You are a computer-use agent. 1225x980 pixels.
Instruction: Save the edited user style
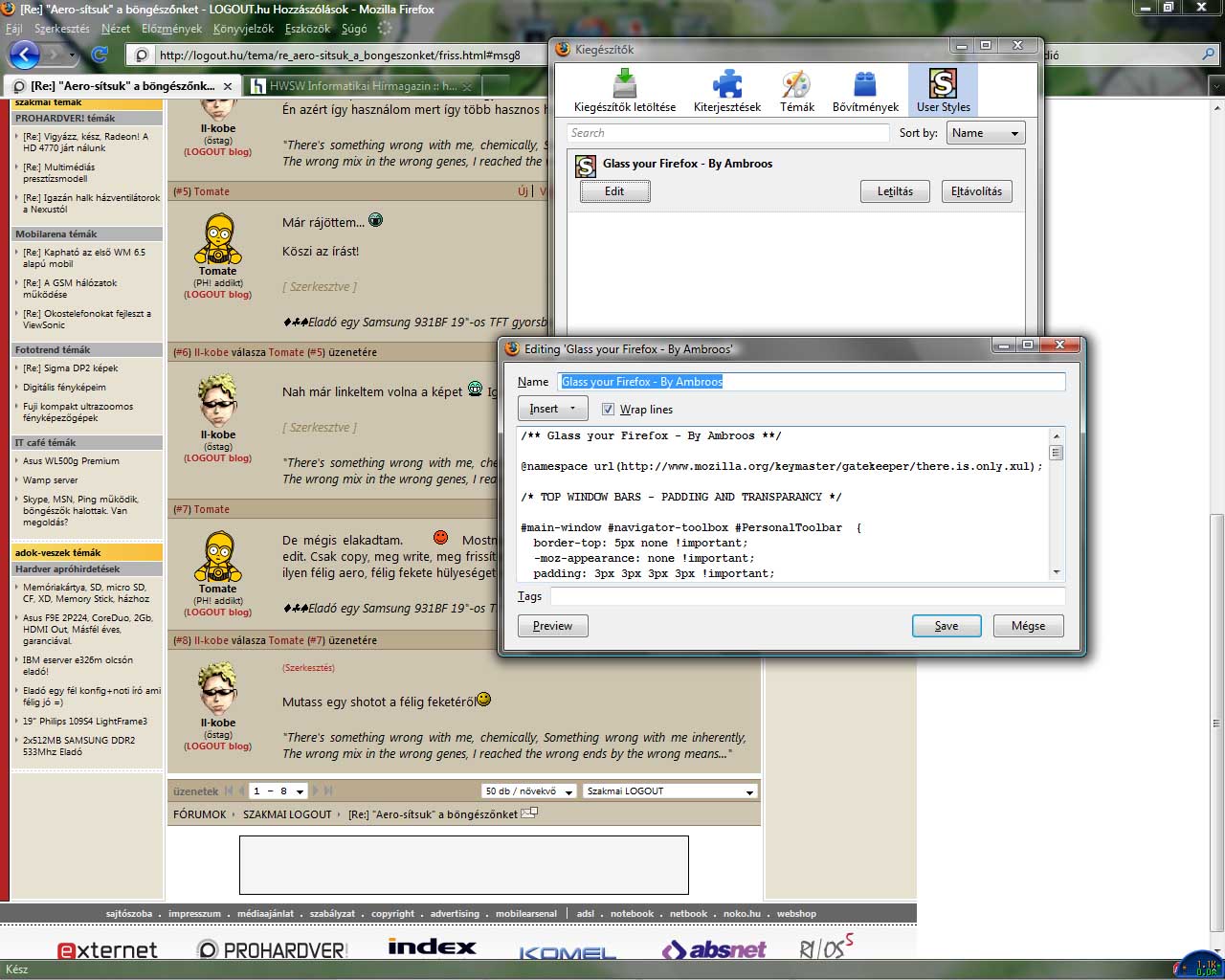pos(947,626)
